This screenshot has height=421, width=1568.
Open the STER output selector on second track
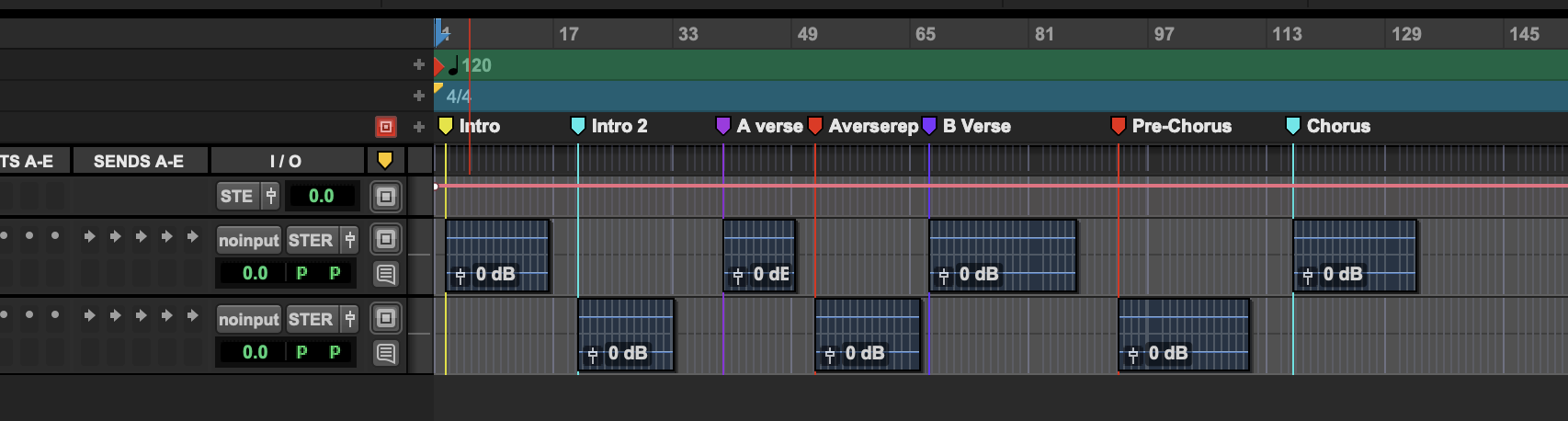tap(311, 320)
